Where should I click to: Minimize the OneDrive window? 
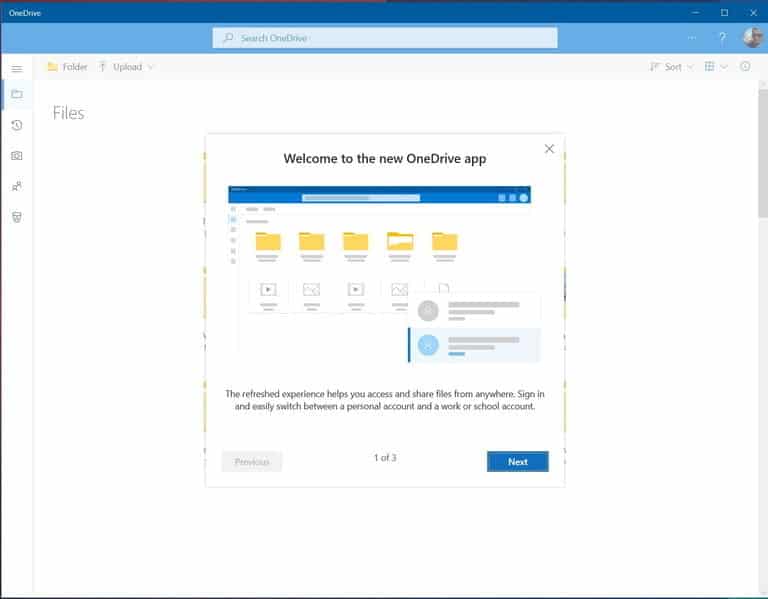tap(696, 13)
